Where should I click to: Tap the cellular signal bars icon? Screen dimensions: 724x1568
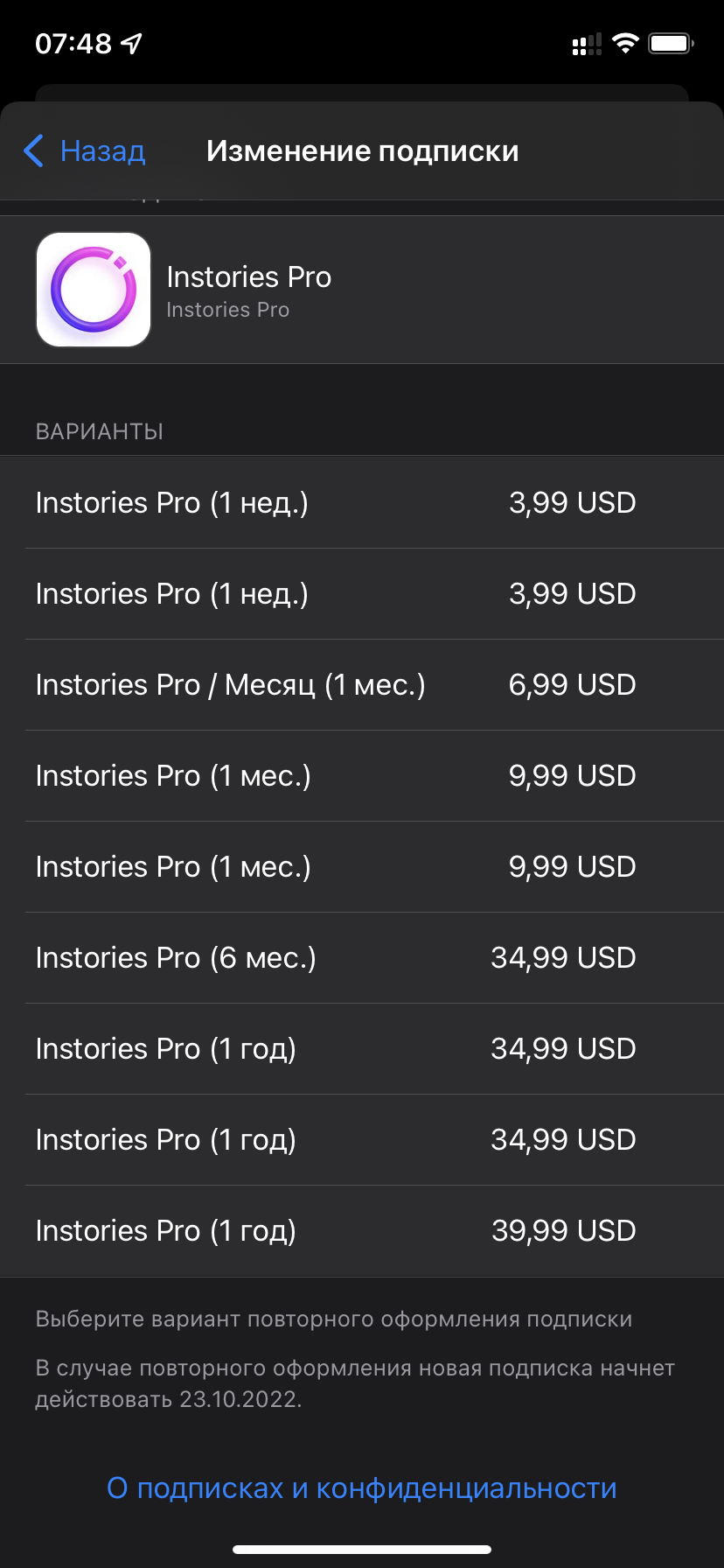[x=587, y=44]
